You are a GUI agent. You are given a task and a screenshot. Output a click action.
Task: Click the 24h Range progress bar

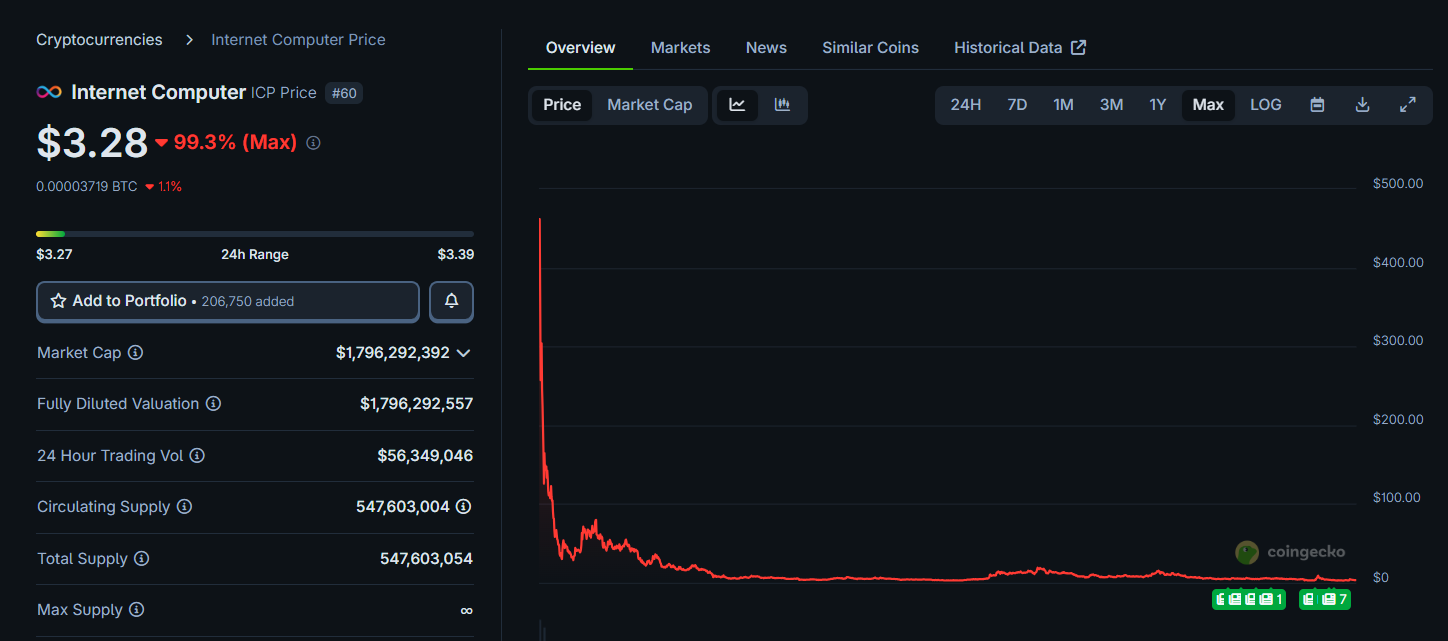[255, 234]
